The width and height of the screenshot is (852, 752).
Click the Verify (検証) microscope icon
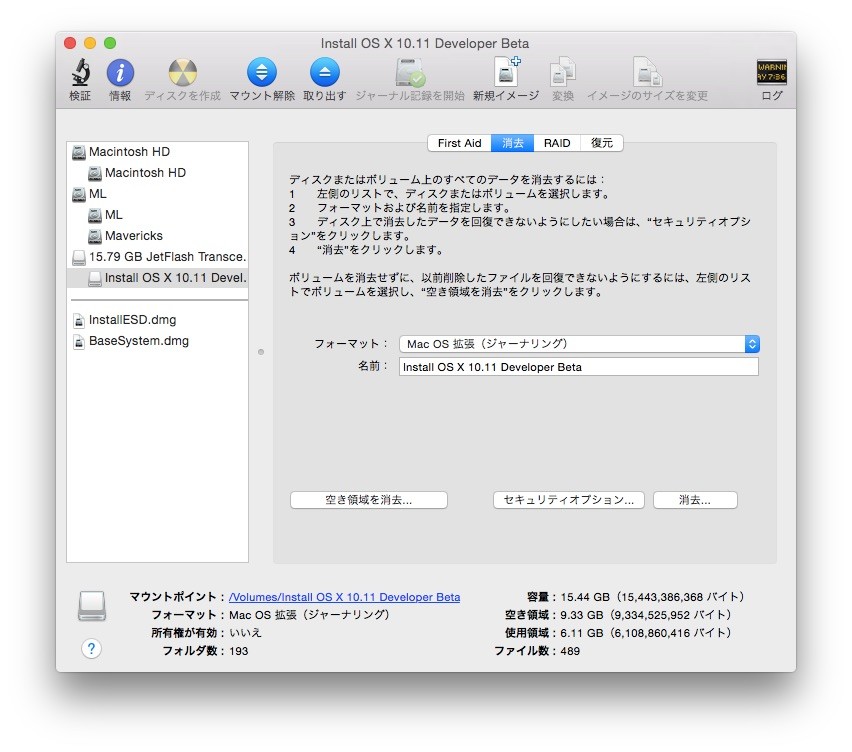(80, 72)
